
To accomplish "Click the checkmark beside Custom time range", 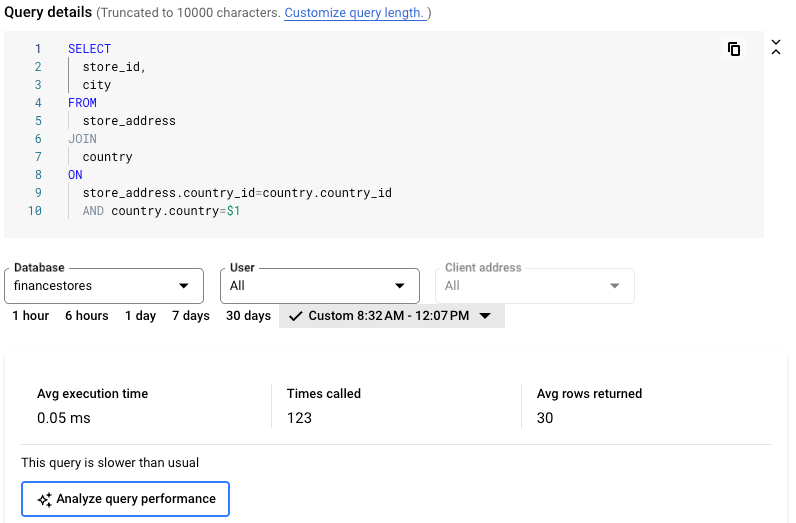I will pyautogui.click(x=295, y=316).
